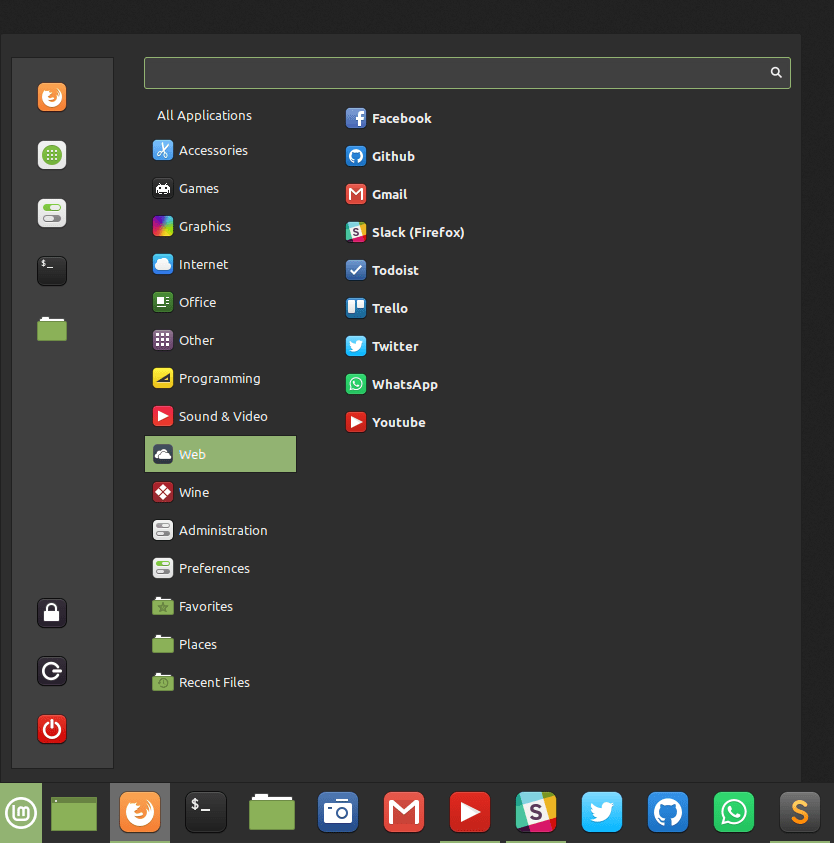Launch Trello from the Web list
The image size is (834, 843).
(x=390, y=308)
